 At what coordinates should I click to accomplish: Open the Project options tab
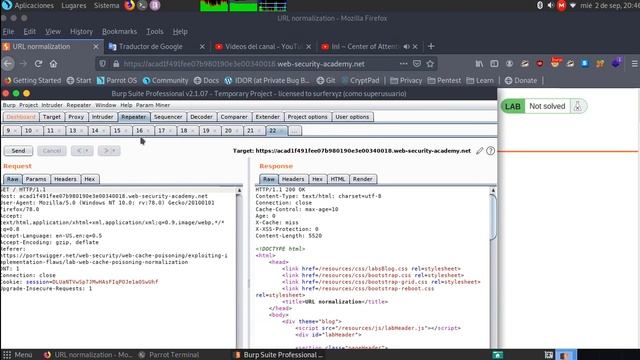[307, 117]
